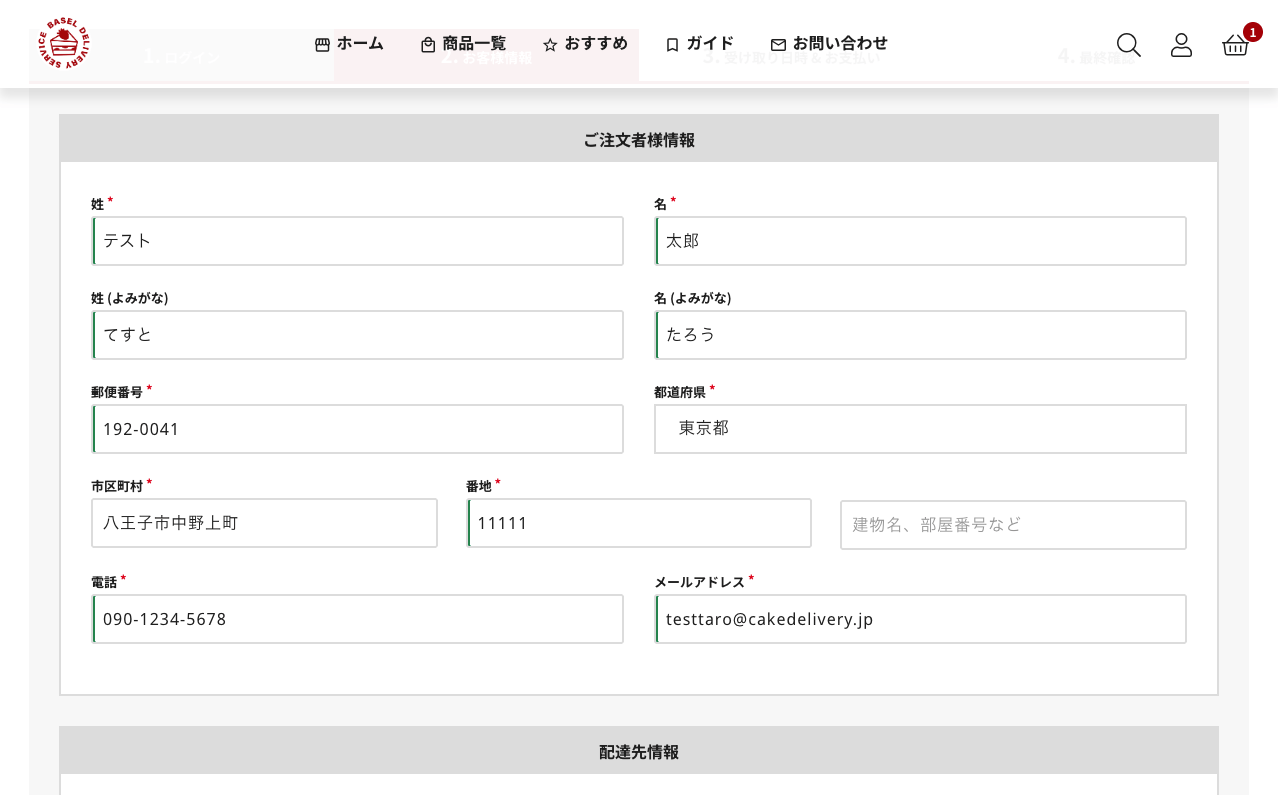Click the 姓 last name field
The height and width of the screenshot is (795, 1278).
coord(358,241)
